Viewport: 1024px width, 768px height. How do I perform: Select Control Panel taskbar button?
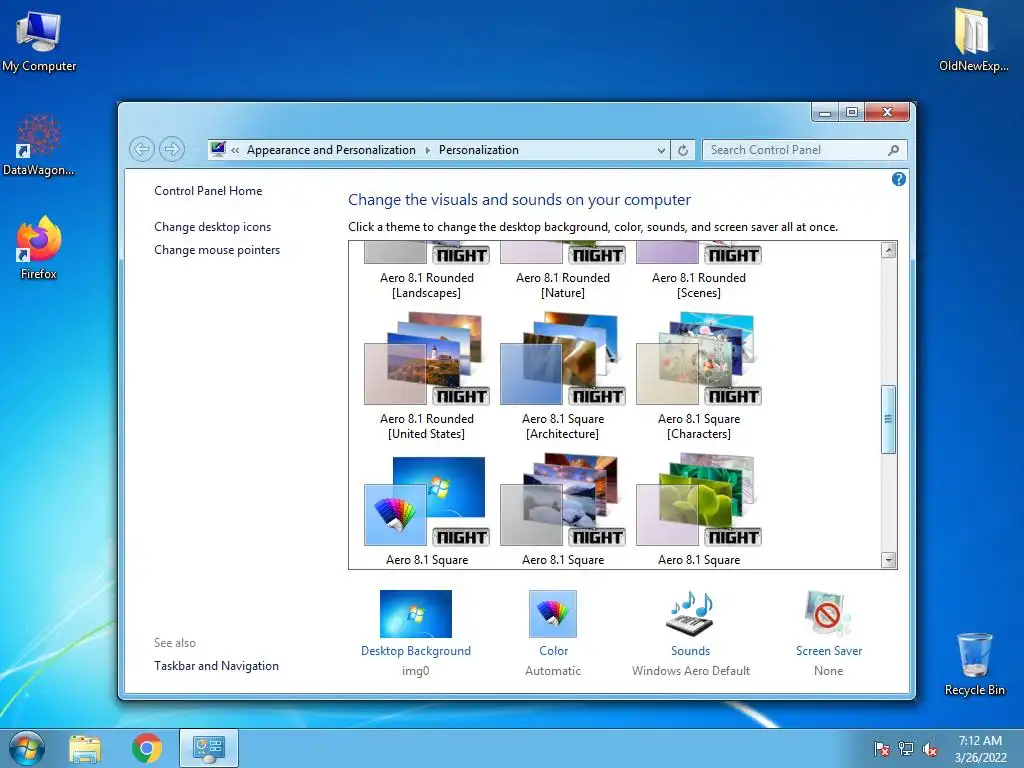209,748
